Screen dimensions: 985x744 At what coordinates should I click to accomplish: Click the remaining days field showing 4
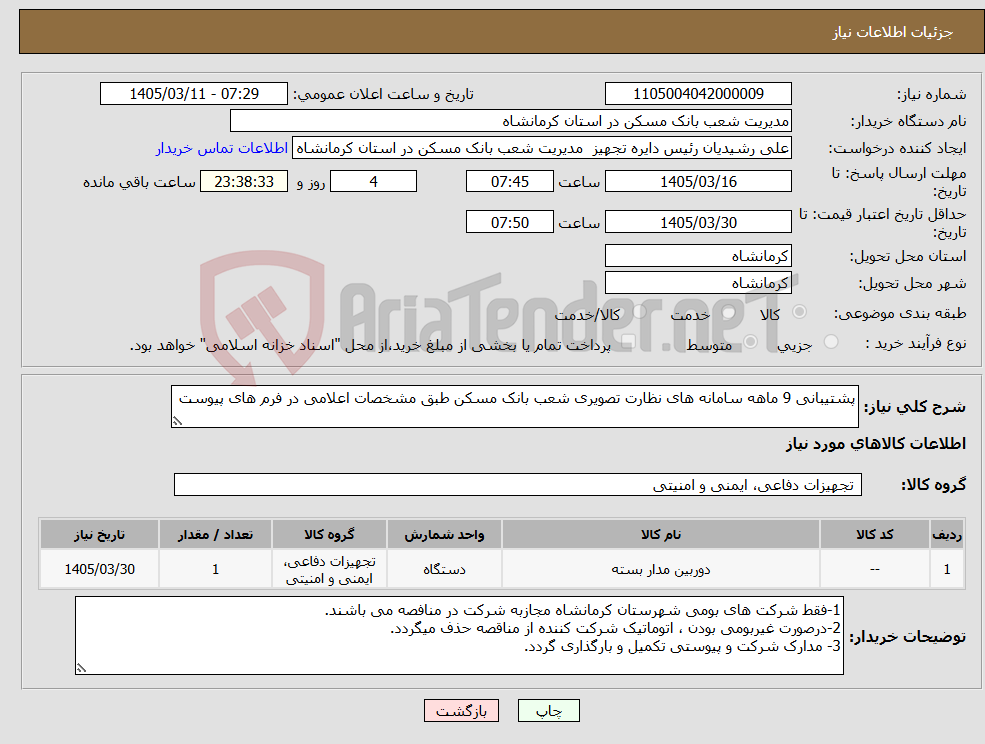tap(373, 182)
